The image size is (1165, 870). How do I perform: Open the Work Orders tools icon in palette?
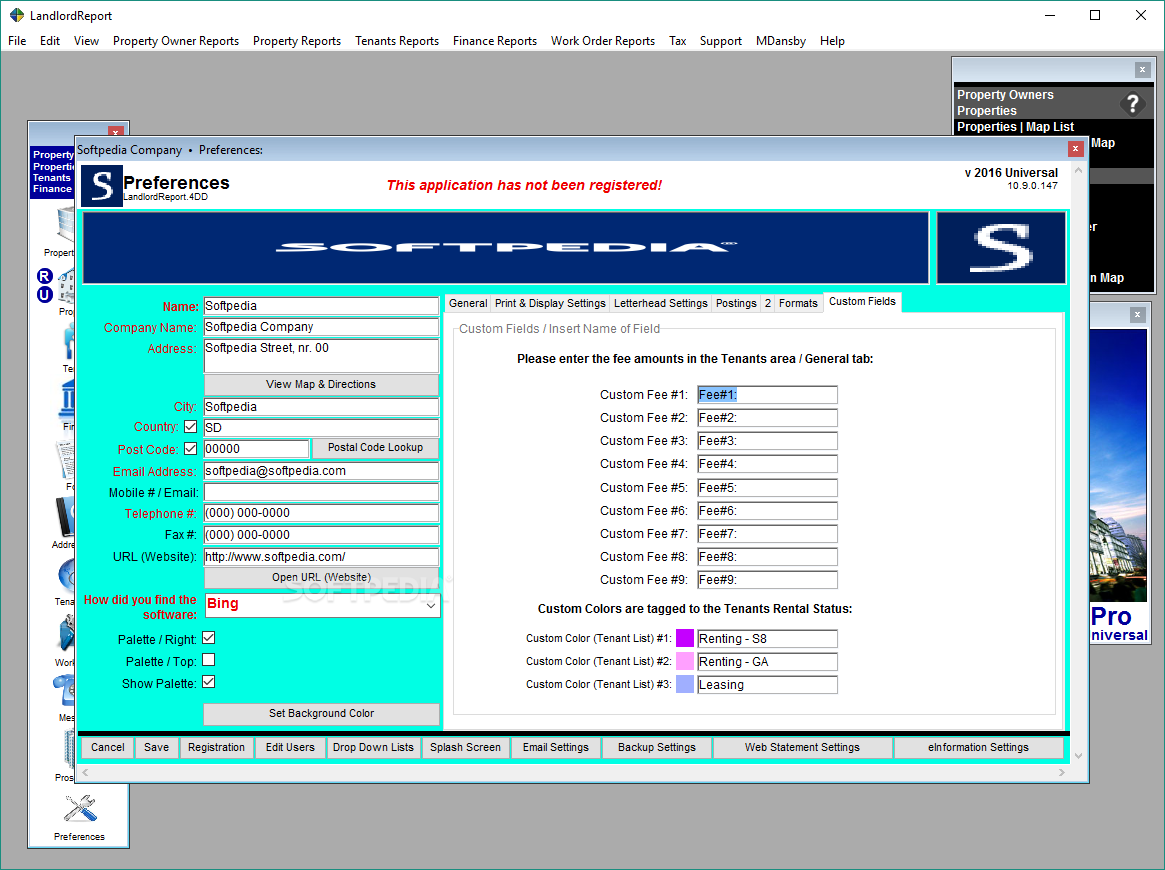pyautogui.click(x=67, y=634)
